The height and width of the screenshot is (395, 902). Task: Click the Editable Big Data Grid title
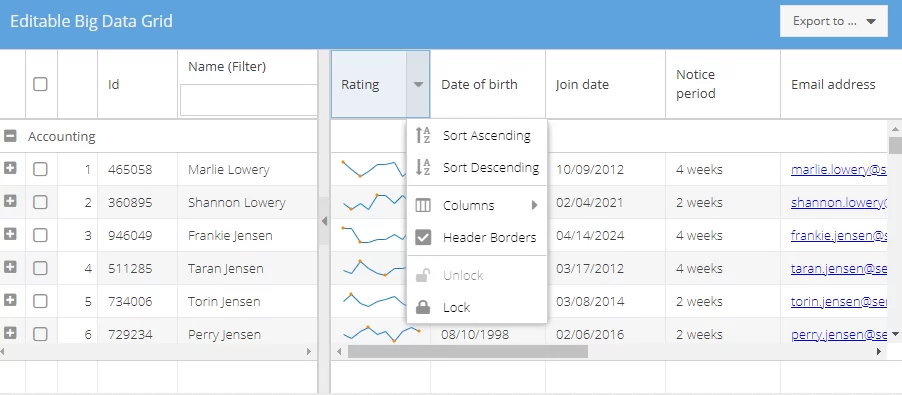pyautogui.click(x=91, y=22)
